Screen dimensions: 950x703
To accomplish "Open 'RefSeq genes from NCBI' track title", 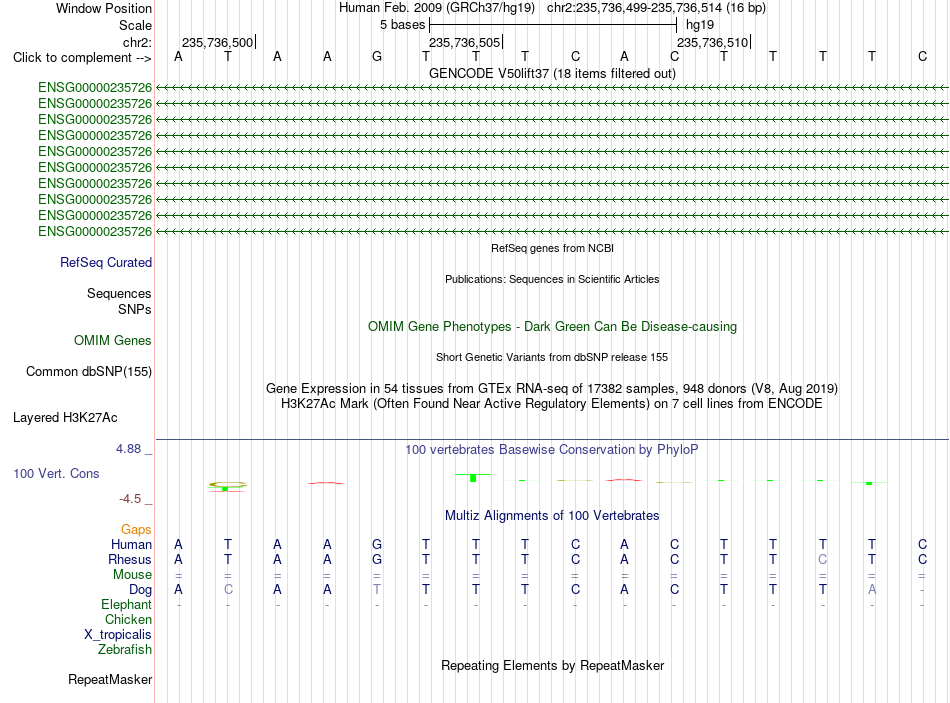I will pos(552,248).
